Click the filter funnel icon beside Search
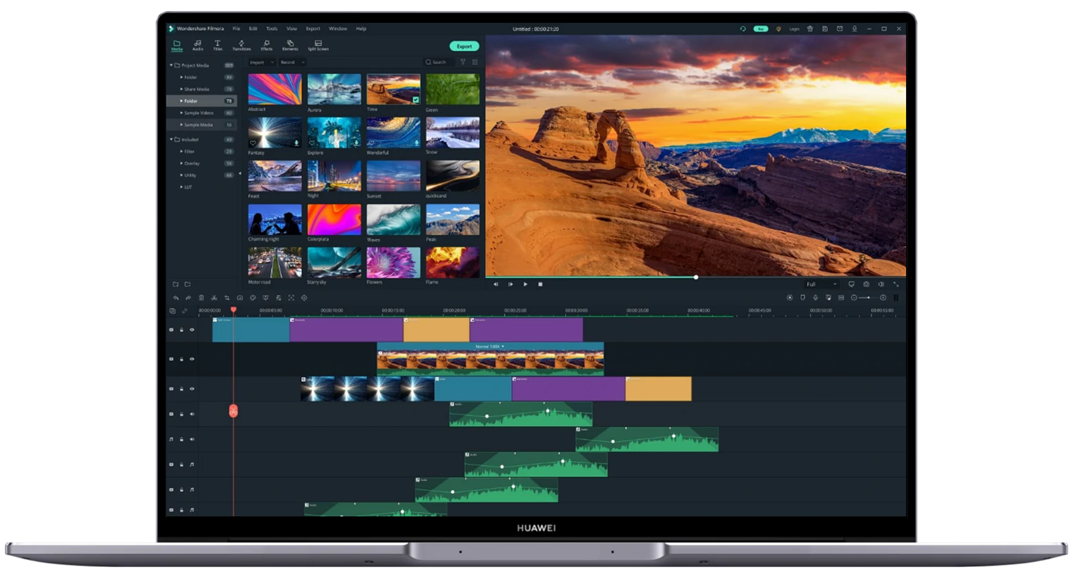Screen dimensions: 1080x573 (462, 62)
